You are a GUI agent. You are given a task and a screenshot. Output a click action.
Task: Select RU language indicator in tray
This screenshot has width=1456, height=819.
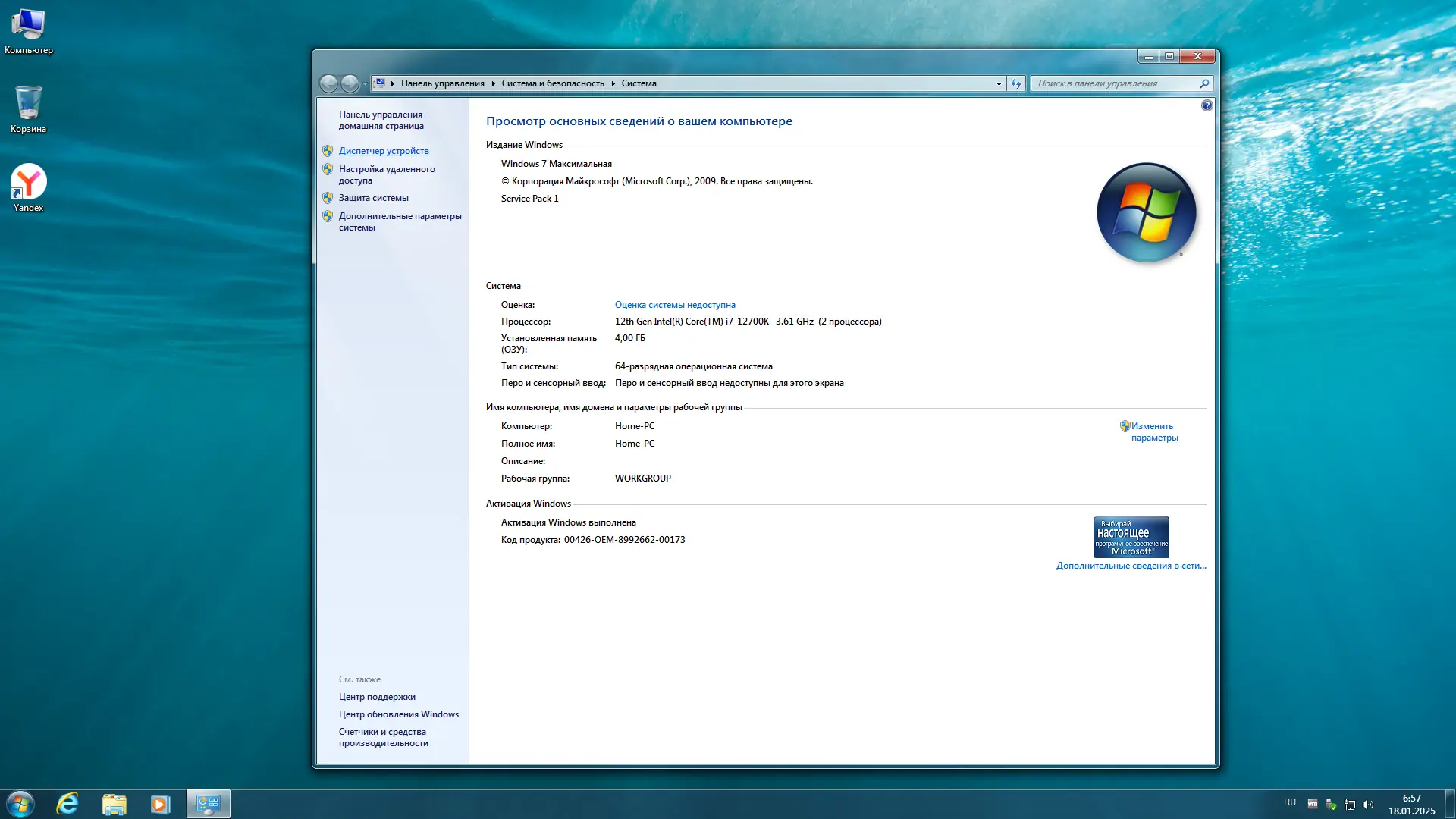tap(1290, 802)
